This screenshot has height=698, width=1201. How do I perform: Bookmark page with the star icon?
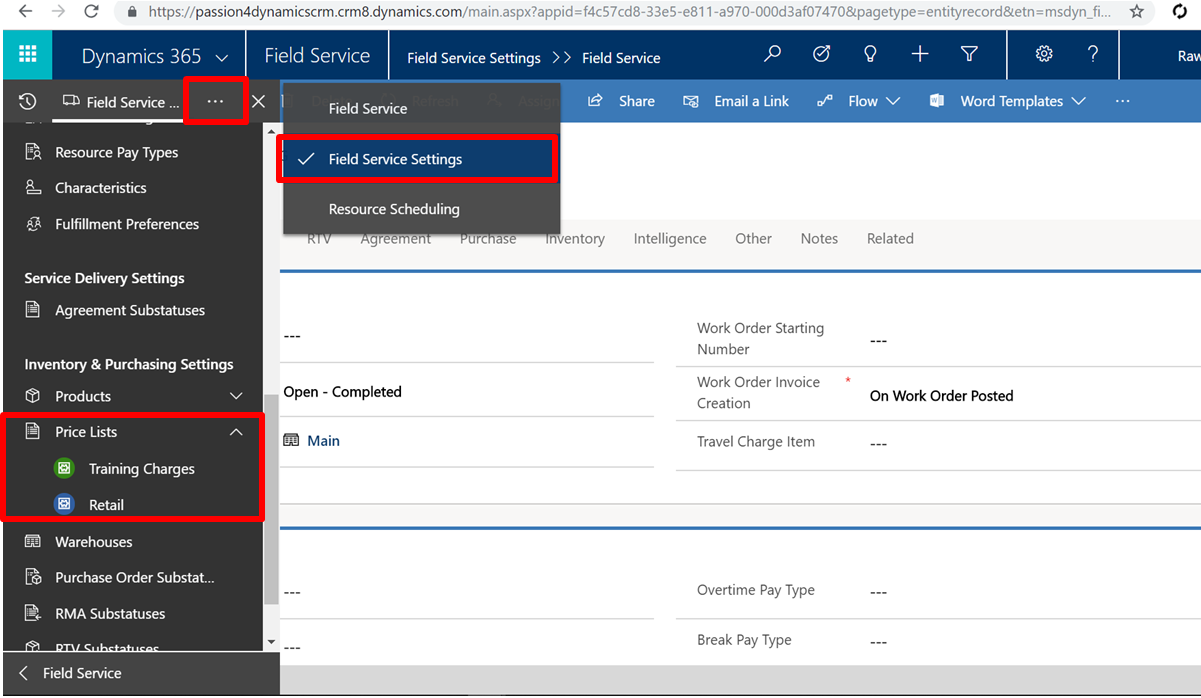tap(1136, 12)
